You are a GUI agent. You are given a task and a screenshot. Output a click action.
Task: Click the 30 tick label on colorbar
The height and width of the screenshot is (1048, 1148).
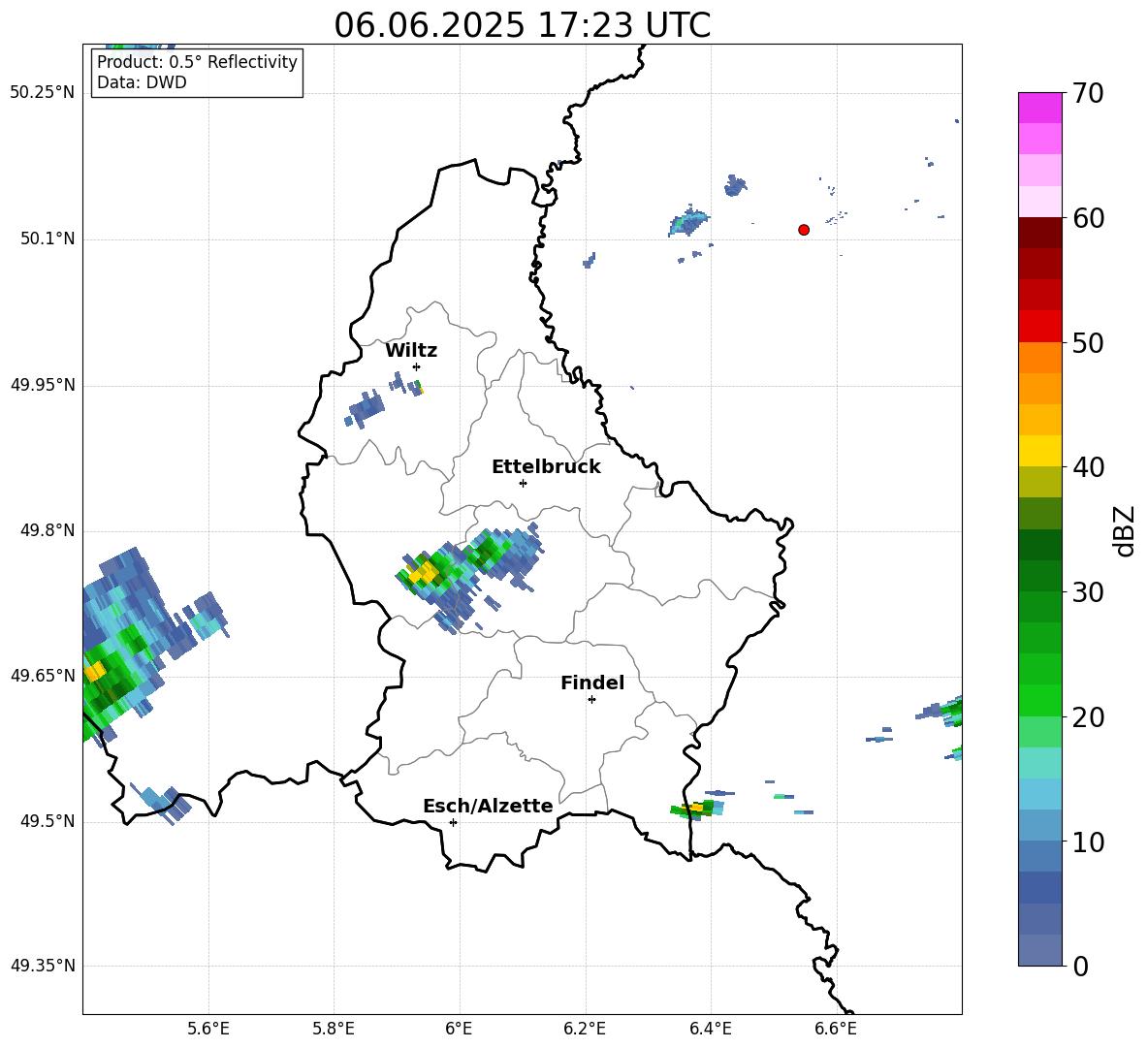(1087, 592)
